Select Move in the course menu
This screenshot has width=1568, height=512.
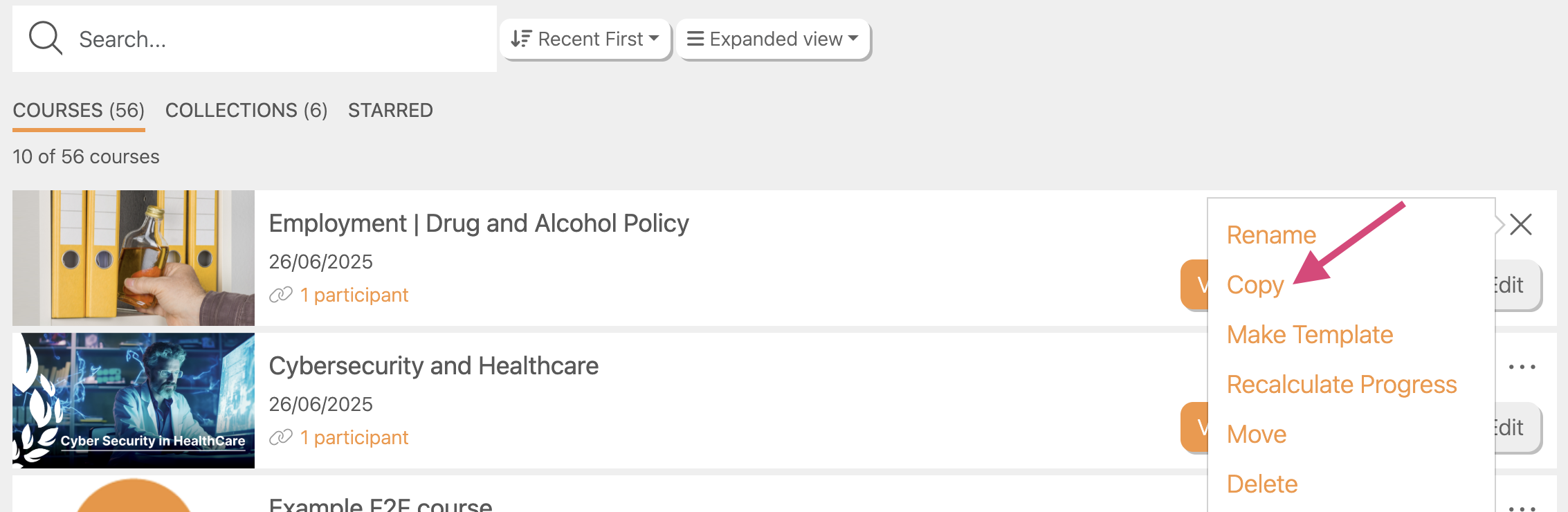(1257, 435)
